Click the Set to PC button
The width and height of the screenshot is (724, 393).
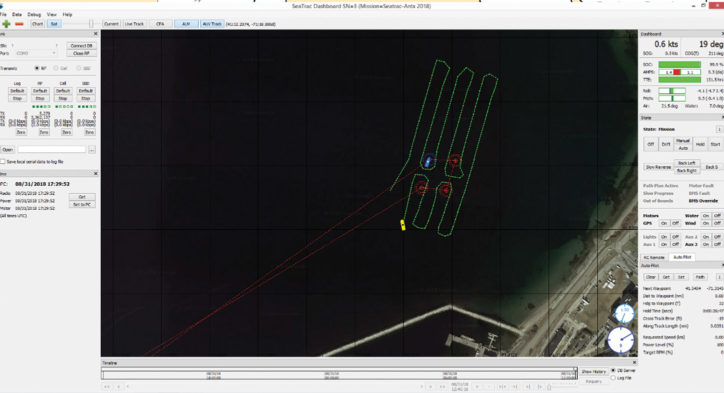click(82, 204)
